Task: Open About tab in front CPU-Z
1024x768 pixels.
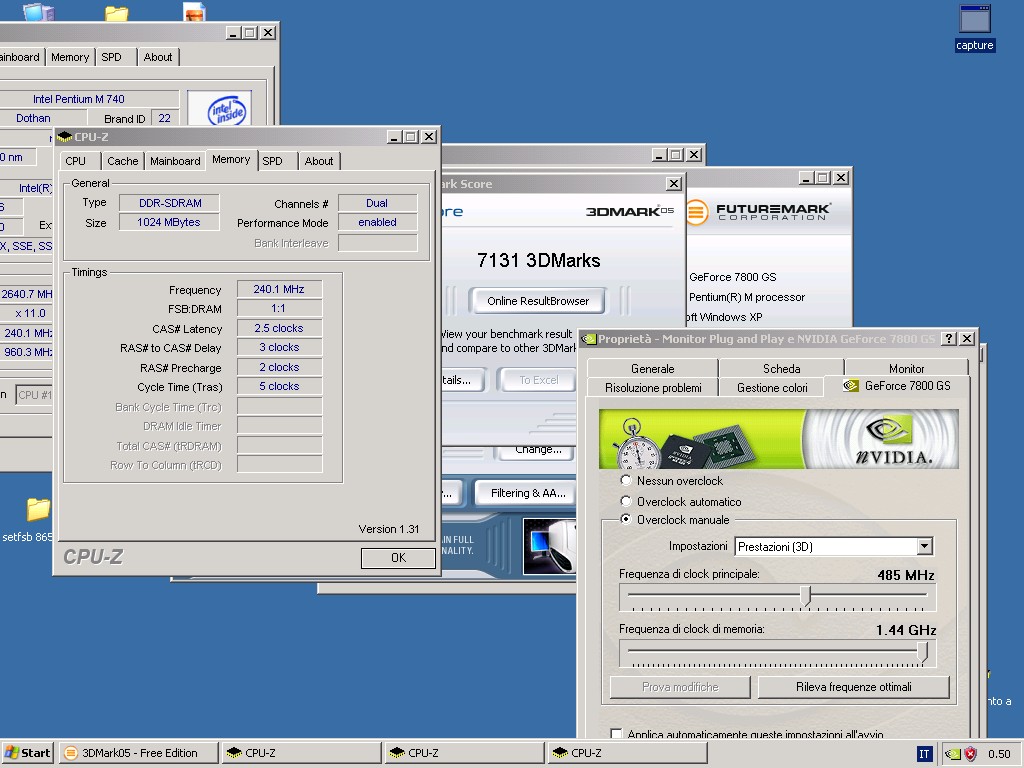Action: tap(319, 161)
